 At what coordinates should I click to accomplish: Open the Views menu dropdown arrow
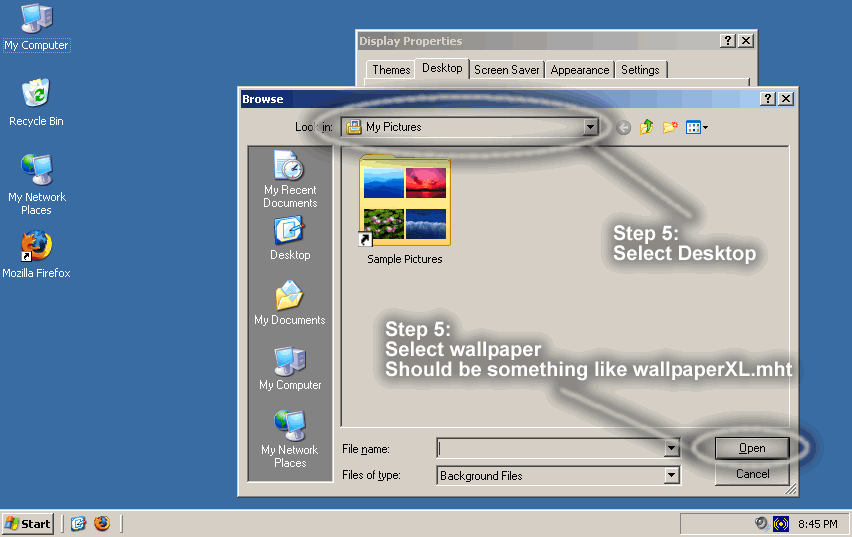[706, 127]
